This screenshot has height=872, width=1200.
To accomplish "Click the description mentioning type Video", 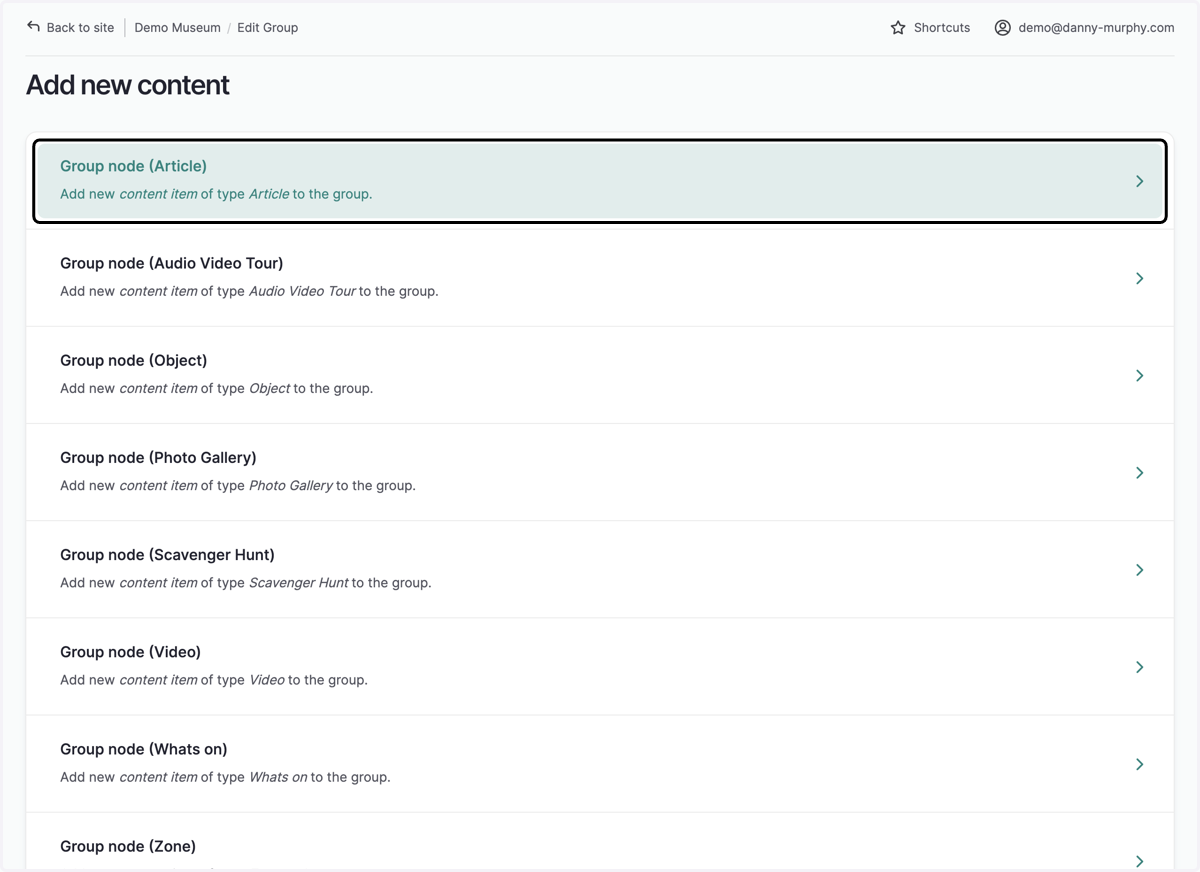I will (x=214, y=679).
